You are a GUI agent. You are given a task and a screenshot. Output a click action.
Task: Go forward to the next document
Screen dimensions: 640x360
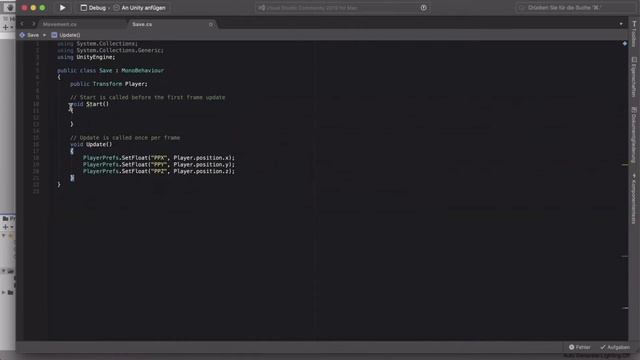33,24
